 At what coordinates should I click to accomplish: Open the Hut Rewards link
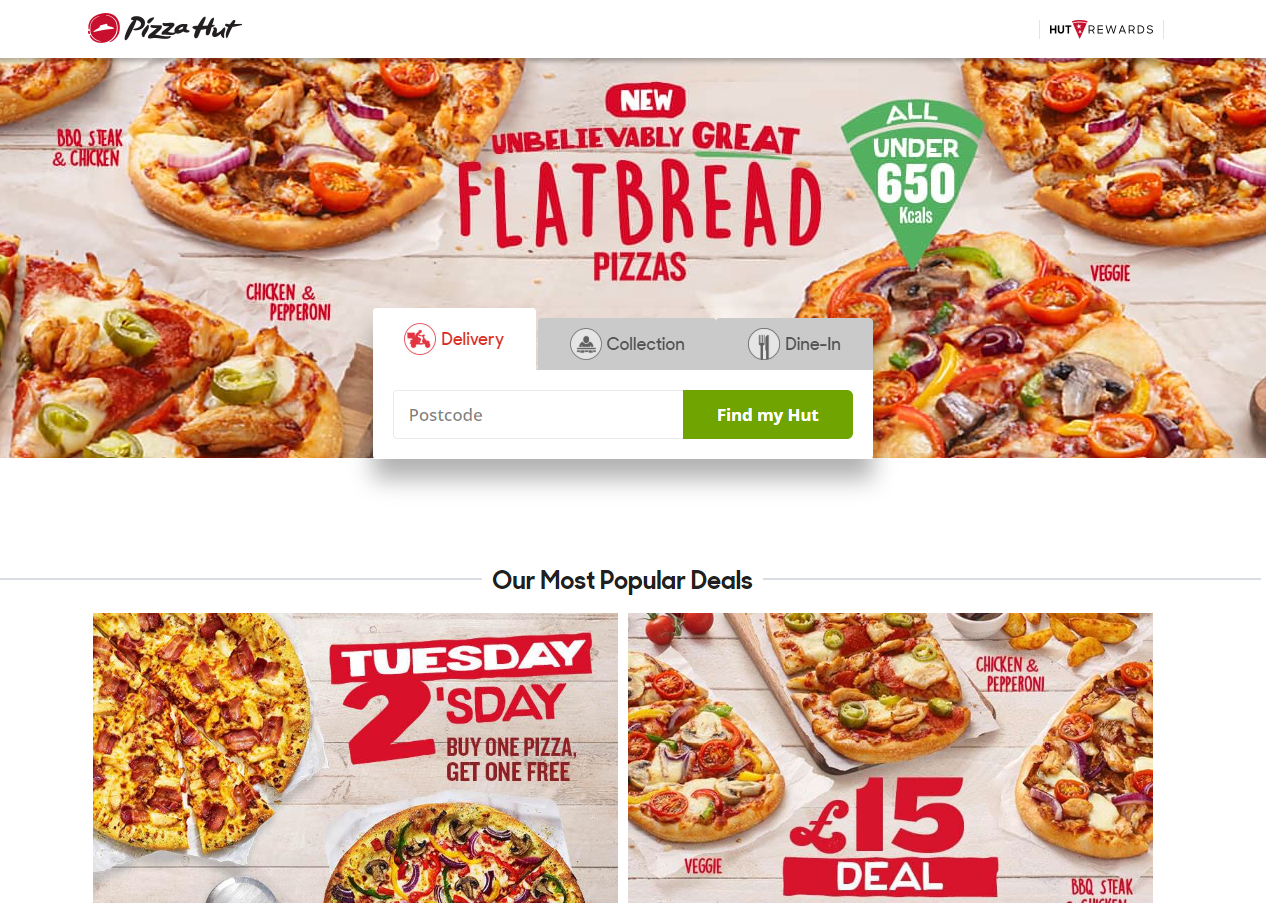[1101, 29]
